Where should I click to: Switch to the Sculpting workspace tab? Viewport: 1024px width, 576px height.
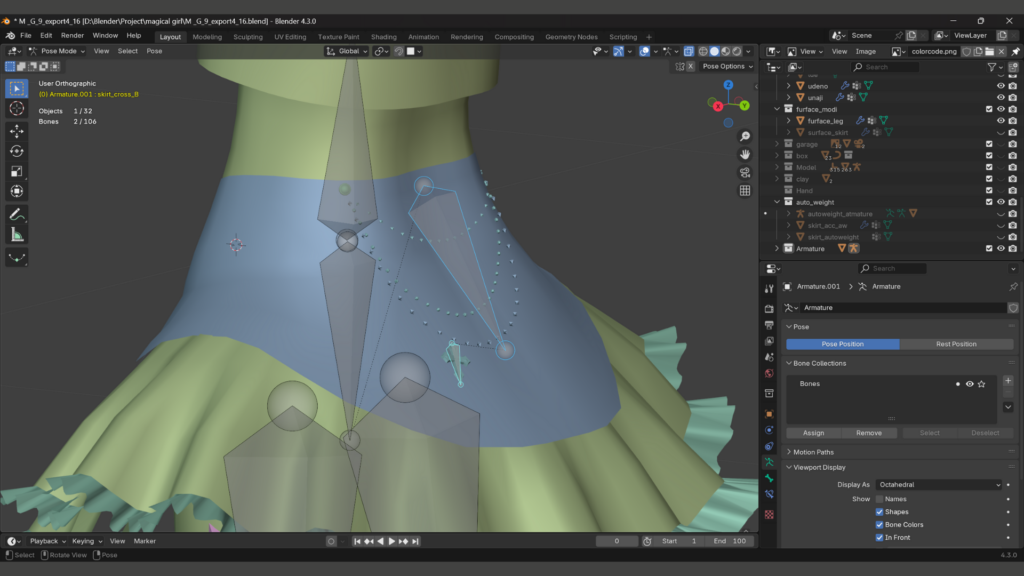click(x=247, y=37)
